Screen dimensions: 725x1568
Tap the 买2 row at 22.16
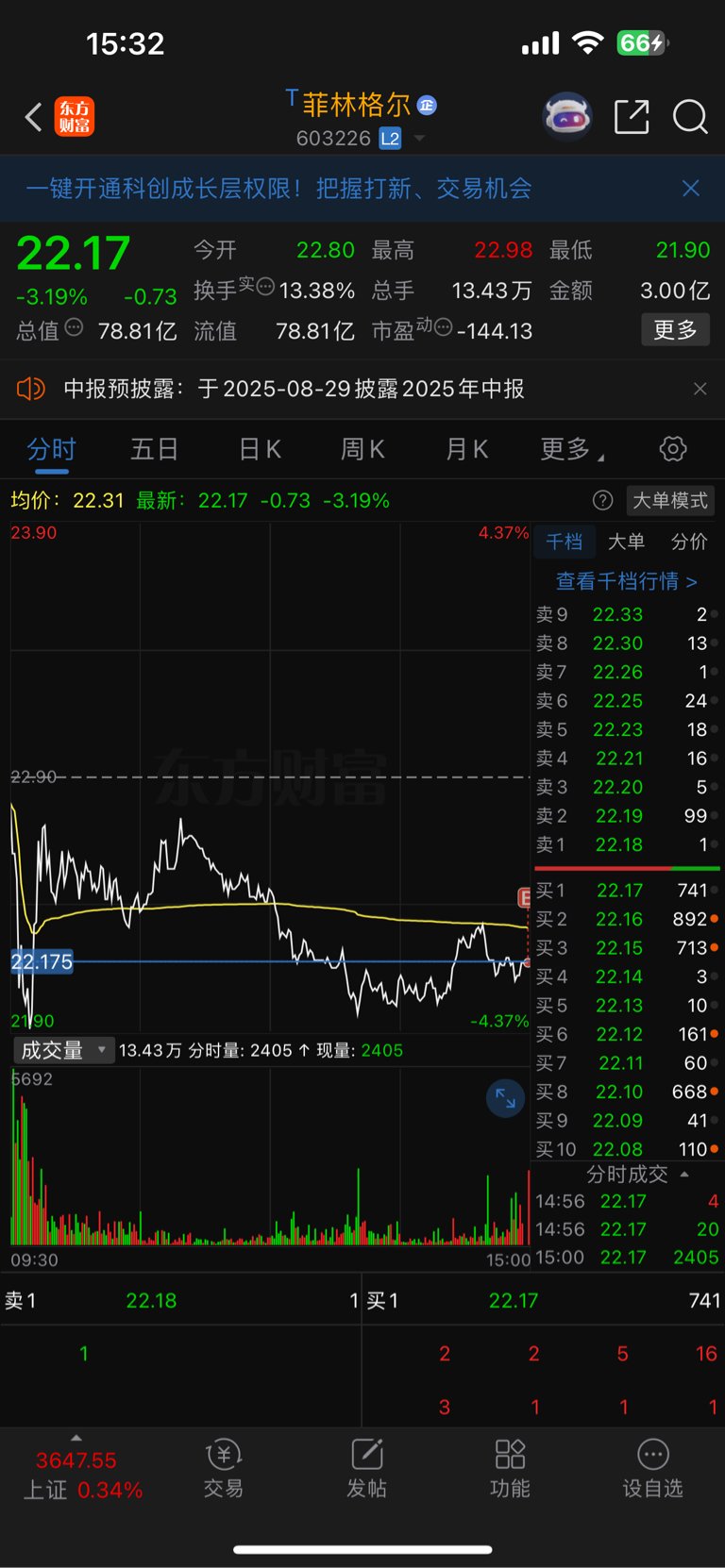click(x=627, y=919)
